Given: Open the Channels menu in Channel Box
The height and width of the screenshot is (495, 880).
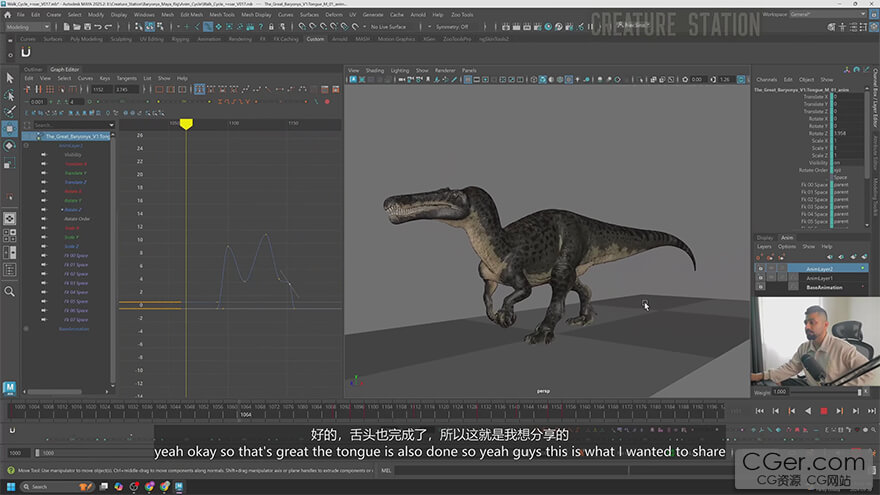Looking at the screenshot, I should (x=766, y=79).
